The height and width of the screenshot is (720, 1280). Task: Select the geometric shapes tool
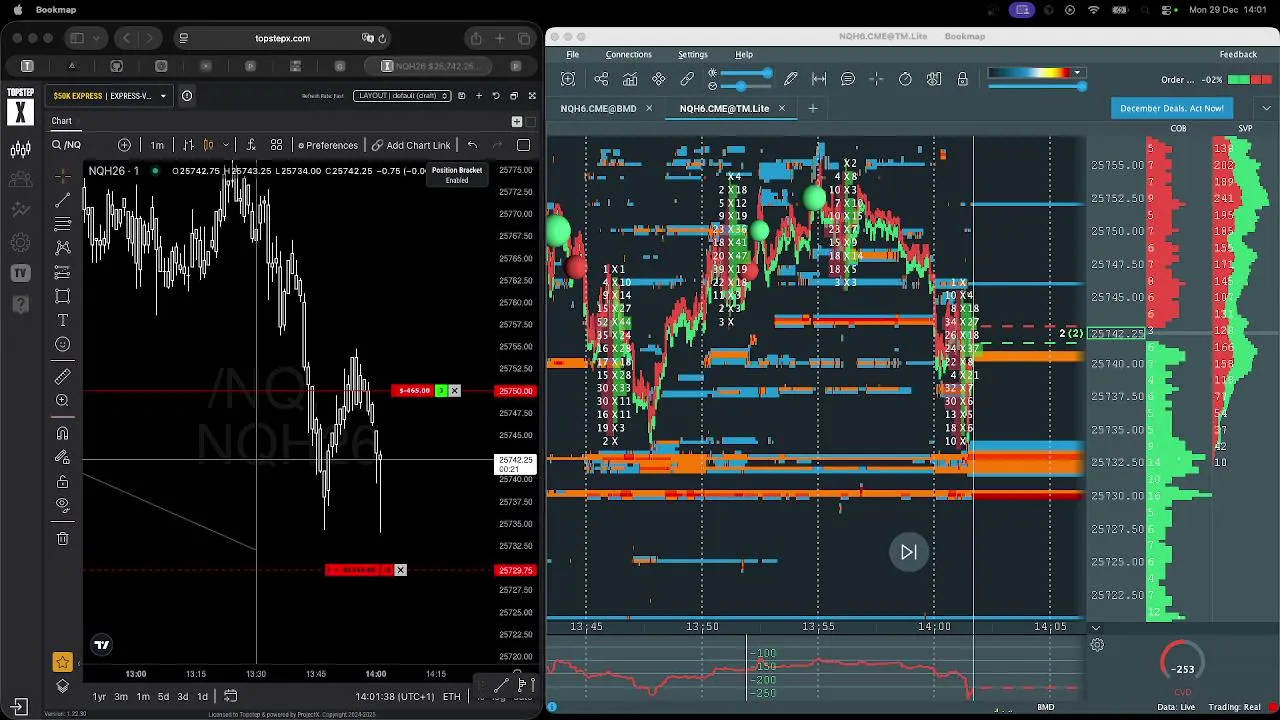(62, 296)
